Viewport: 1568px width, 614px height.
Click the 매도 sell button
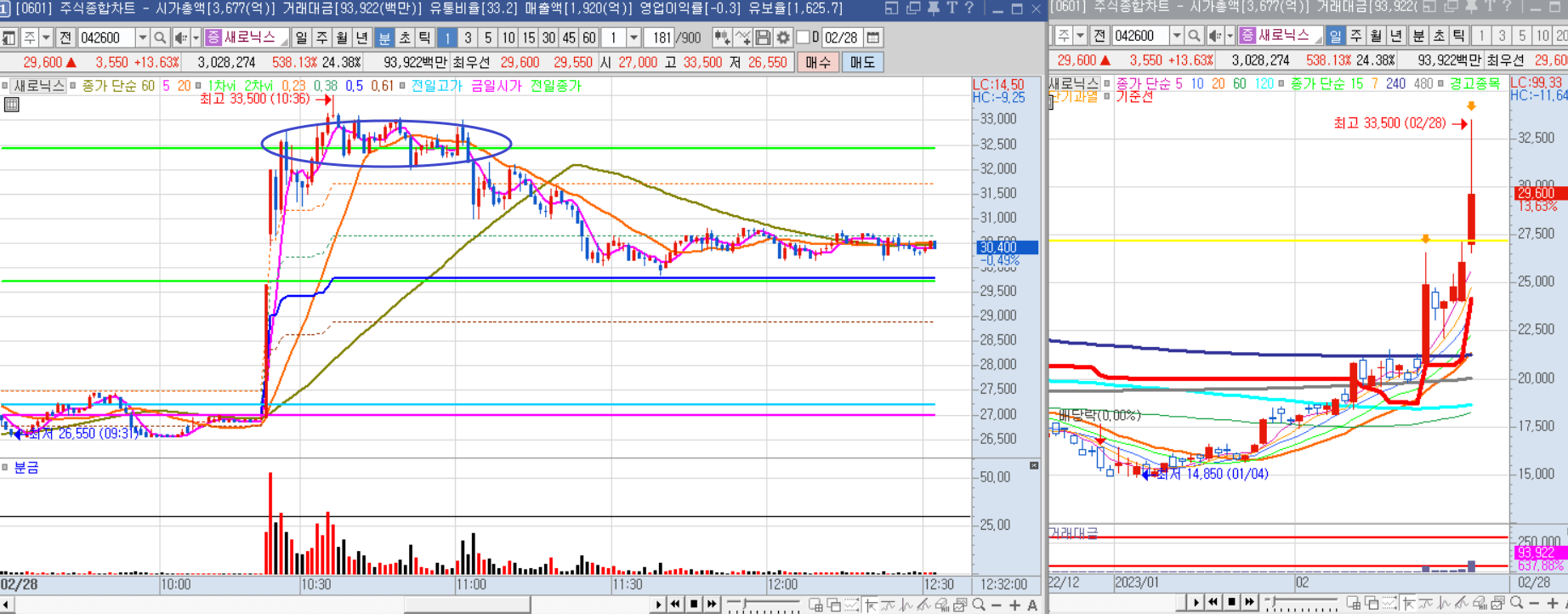coord(862,62)
